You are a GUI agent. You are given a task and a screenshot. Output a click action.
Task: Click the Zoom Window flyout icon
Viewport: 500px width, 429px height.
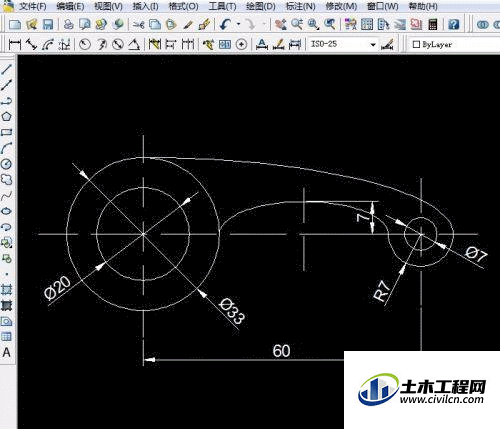(313, 24)
